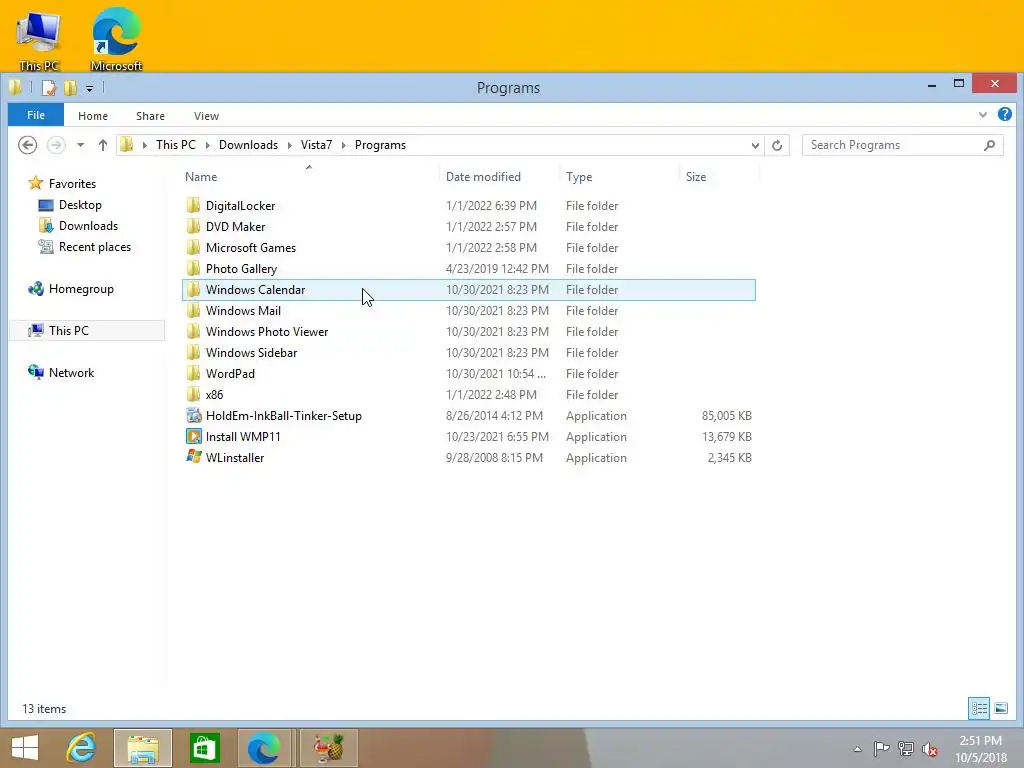Click This PC in the address bar

click(176, 145)
